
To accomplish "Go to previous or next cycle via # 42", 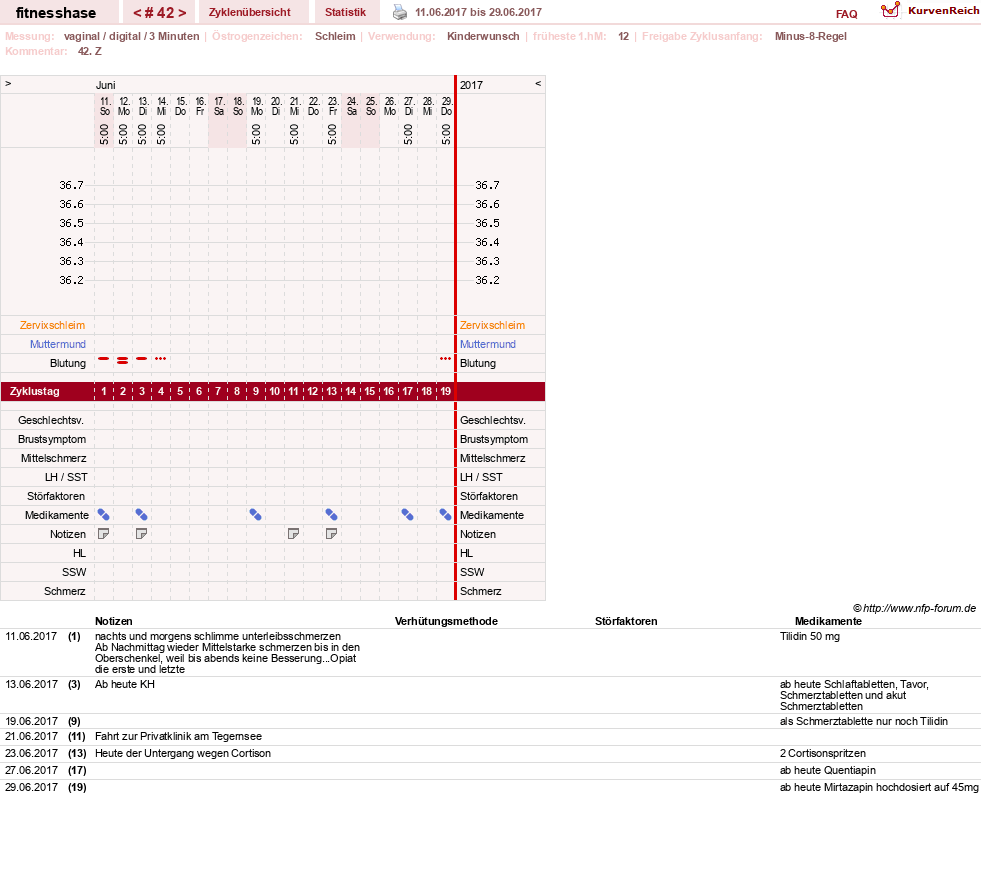I will click(160, 13).
